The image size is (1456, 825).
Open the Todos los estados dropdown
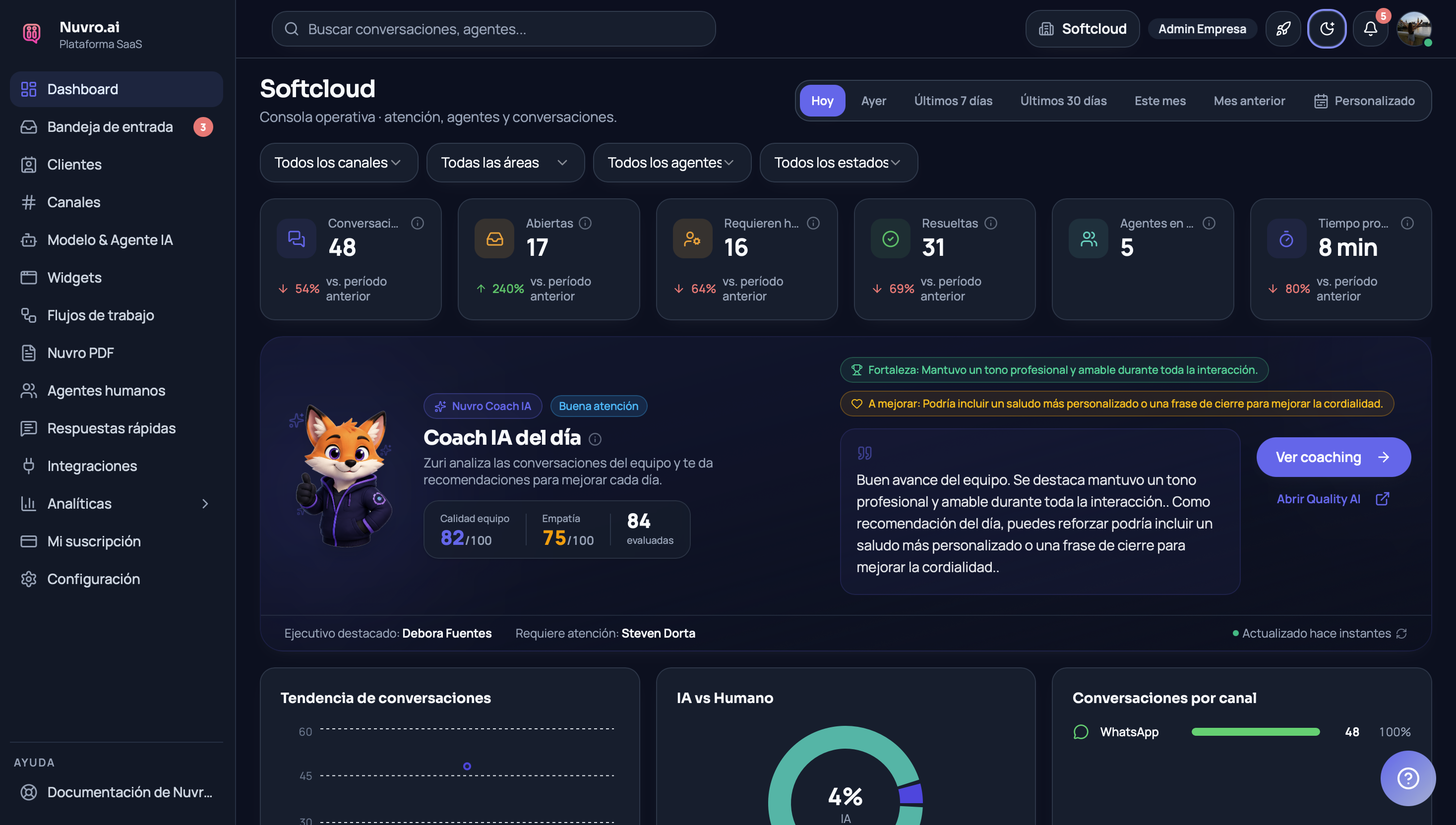point(839,163)
